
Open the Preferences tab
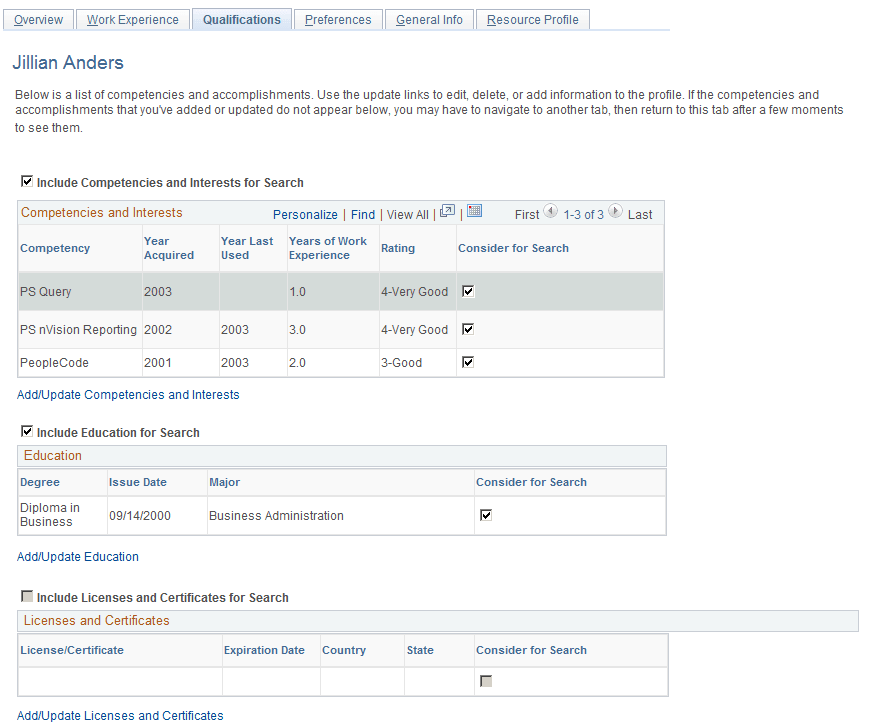pos(337,18)
